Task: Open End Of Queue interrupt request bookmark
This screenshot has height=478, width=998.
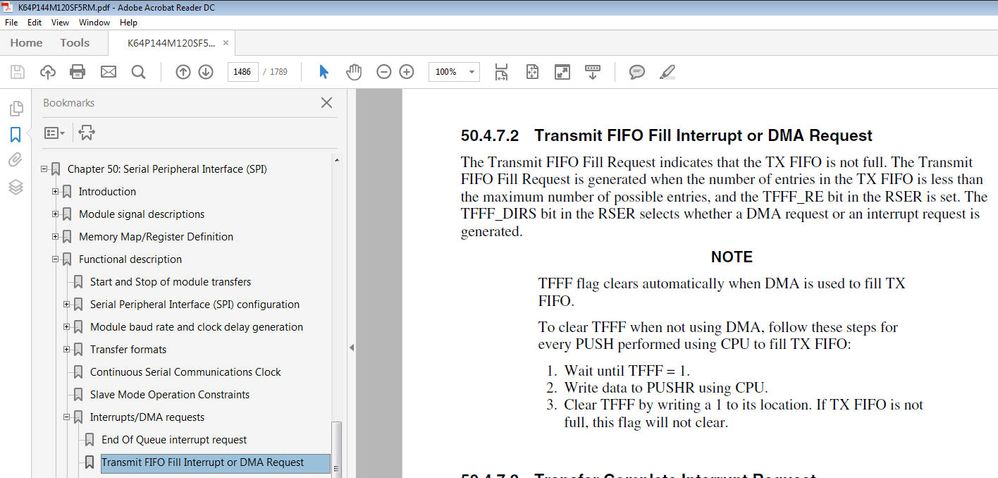Action: [x=174, y=440]
